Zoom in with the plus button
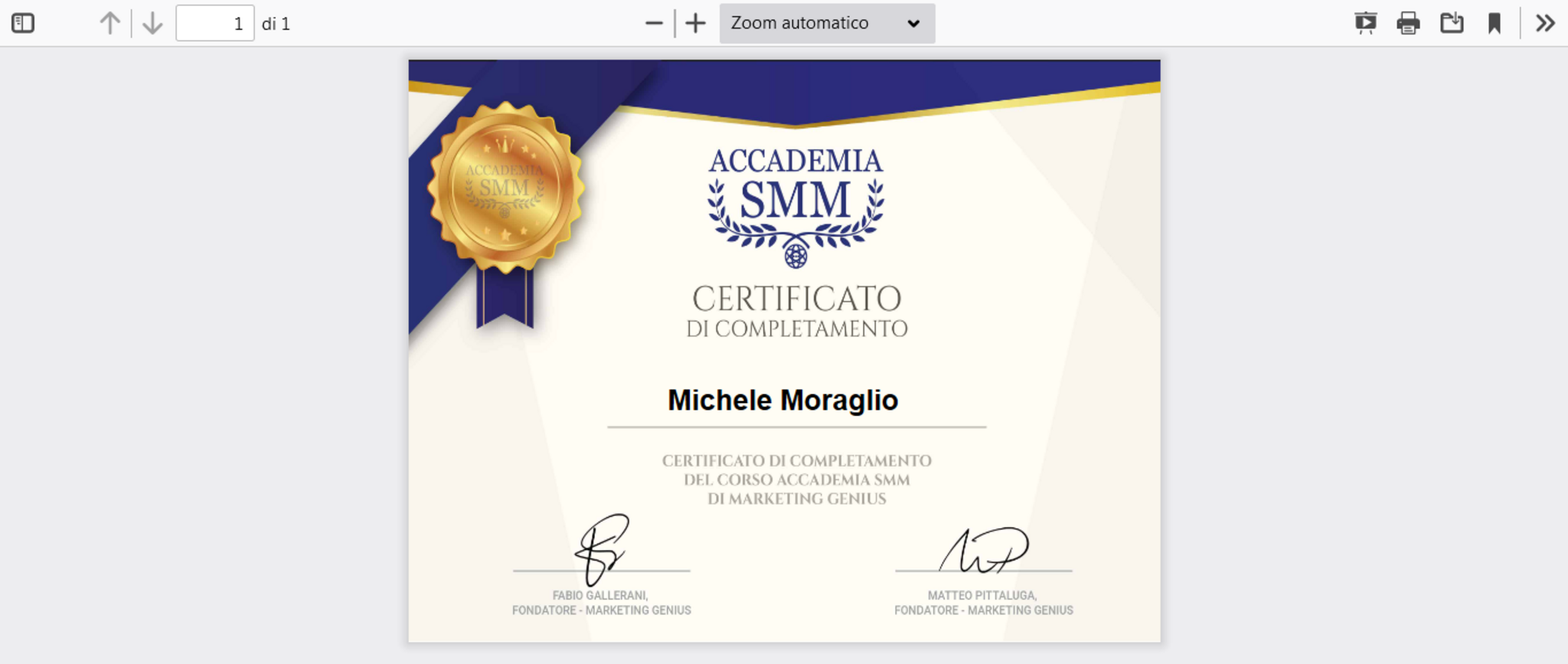The height and width of the screenshot is (664, 1568). click(695, 23)
